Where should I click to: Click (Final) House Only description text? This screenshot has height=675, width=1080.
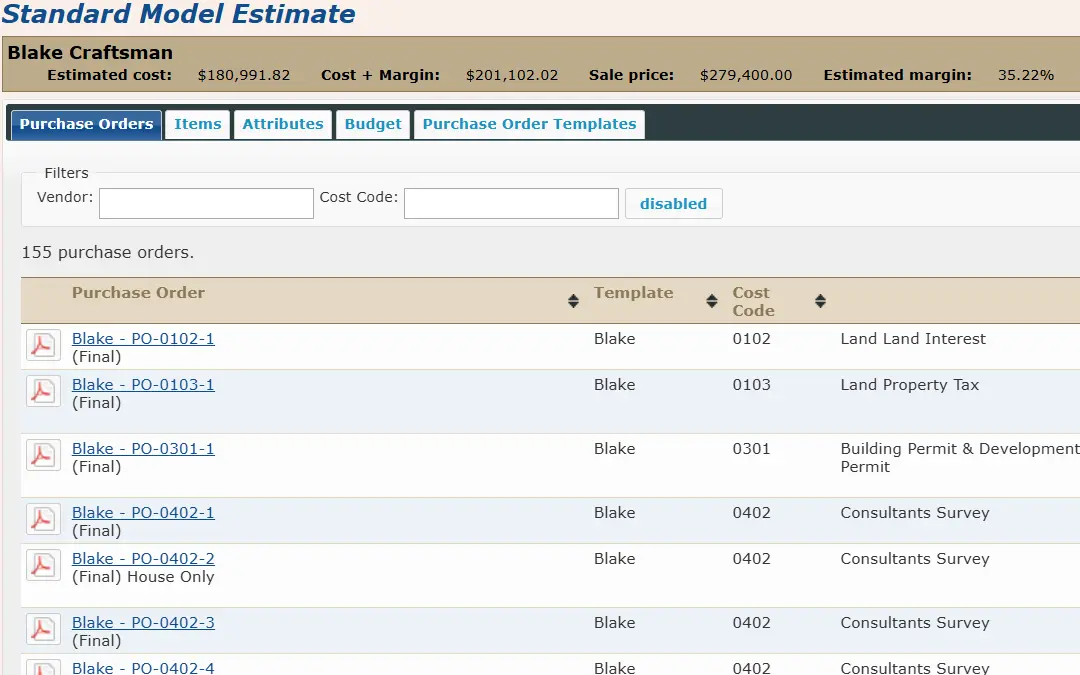pyautogui.click(x=143, y=577)
